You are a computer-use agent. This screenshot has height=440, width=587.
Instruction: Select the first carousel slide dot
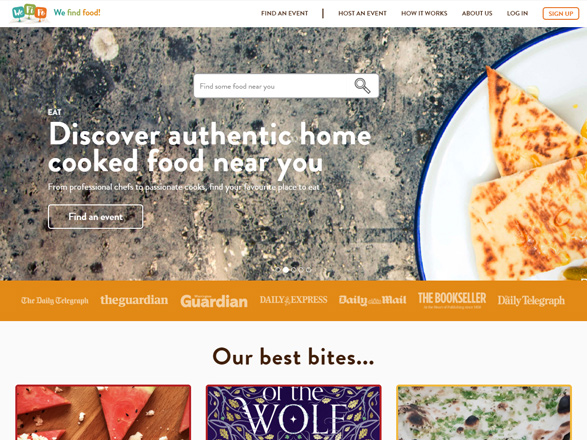278,270
